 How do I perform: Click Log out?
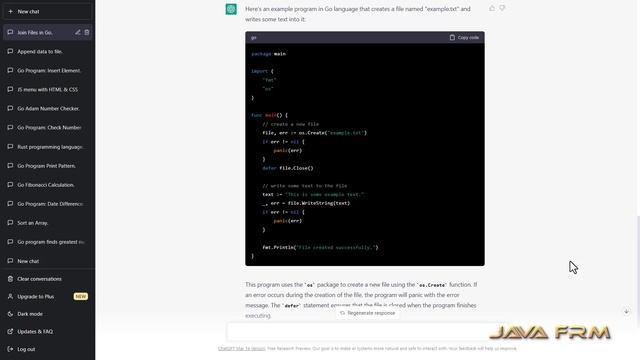coord(47,349)
